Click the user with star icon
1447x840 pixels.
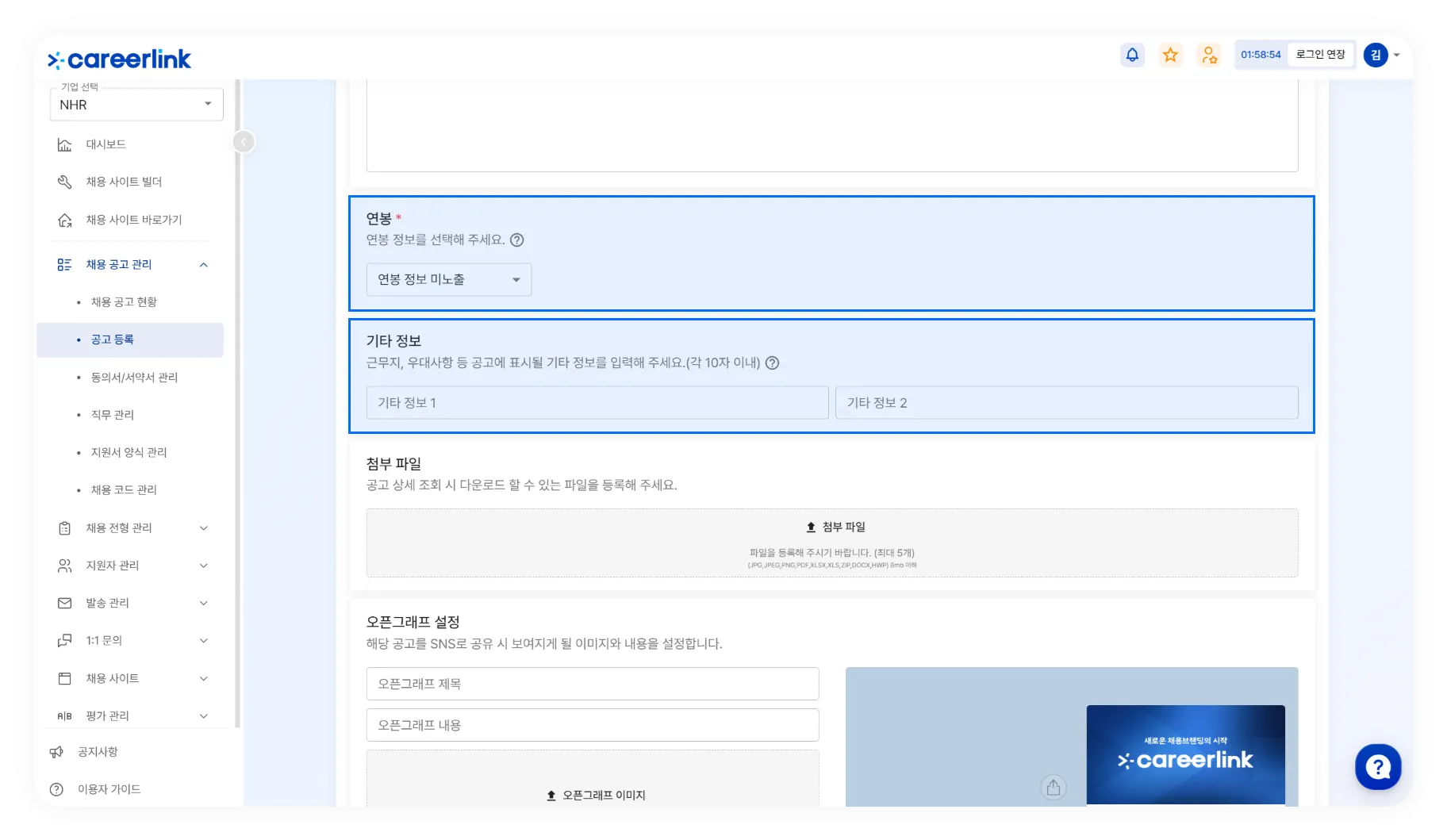[1208, 55]
